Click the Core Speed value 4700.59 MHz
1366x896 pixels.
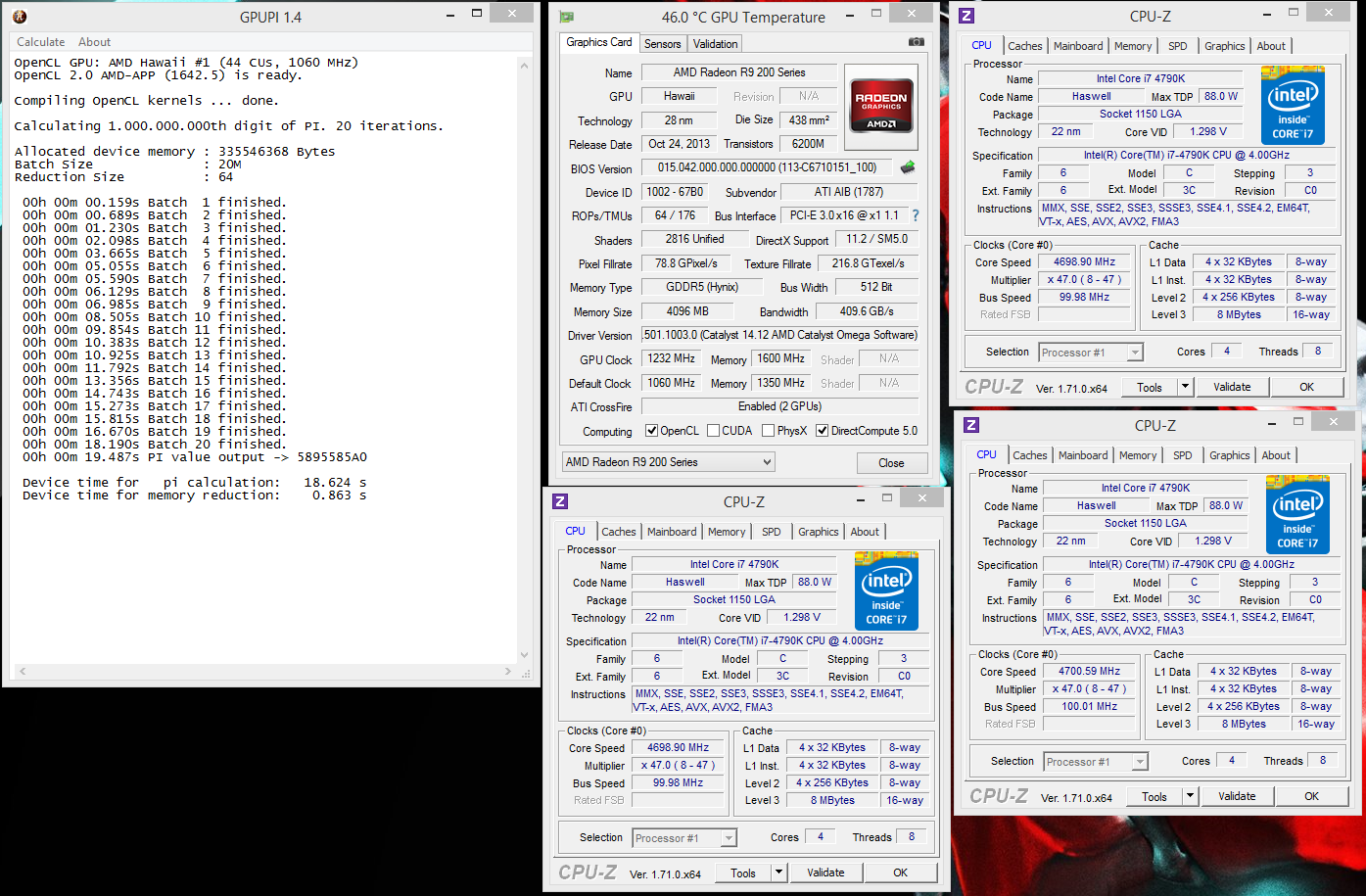pos(1090,671)
